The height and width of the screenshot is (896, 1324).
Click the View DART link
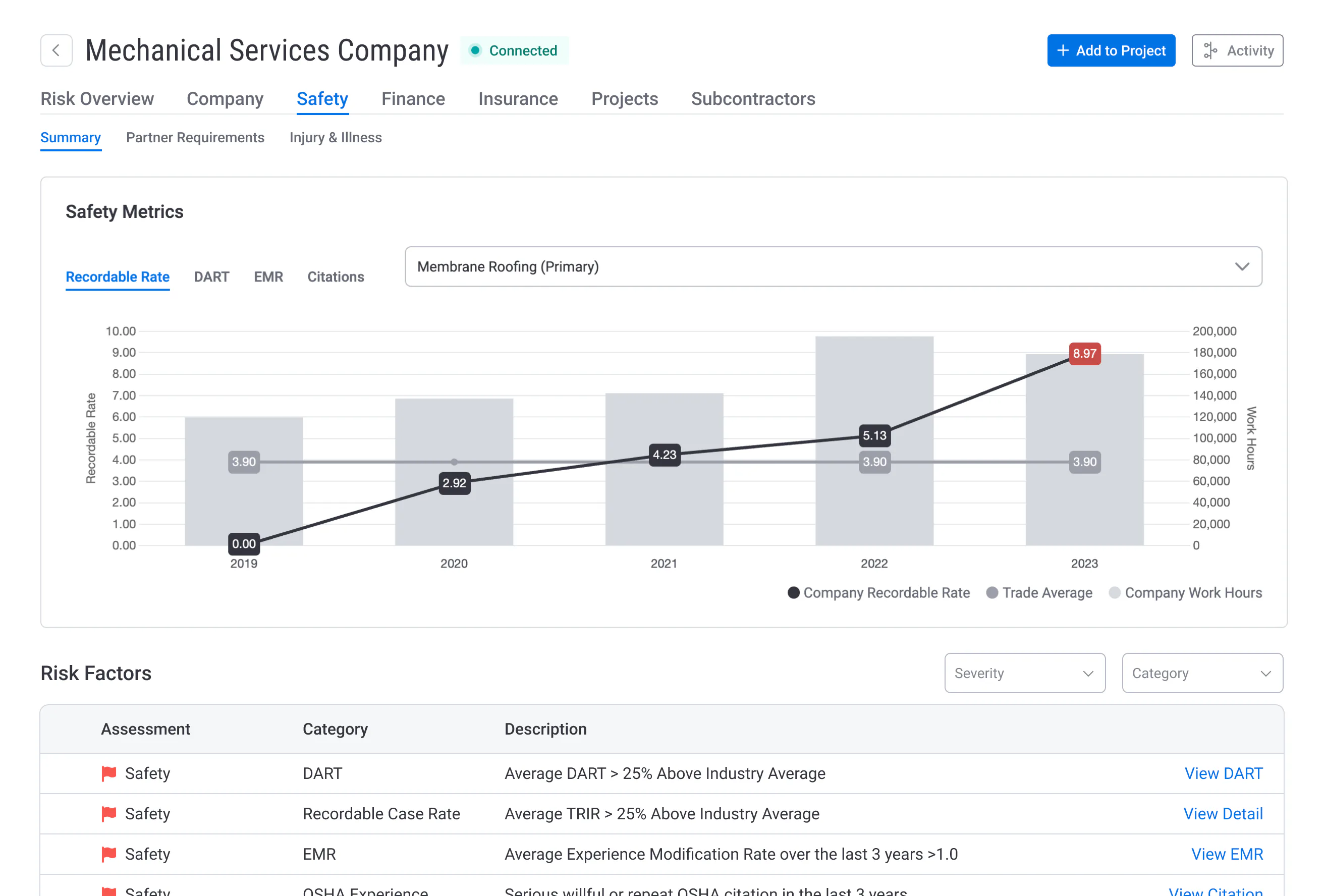pos(1223,773)
